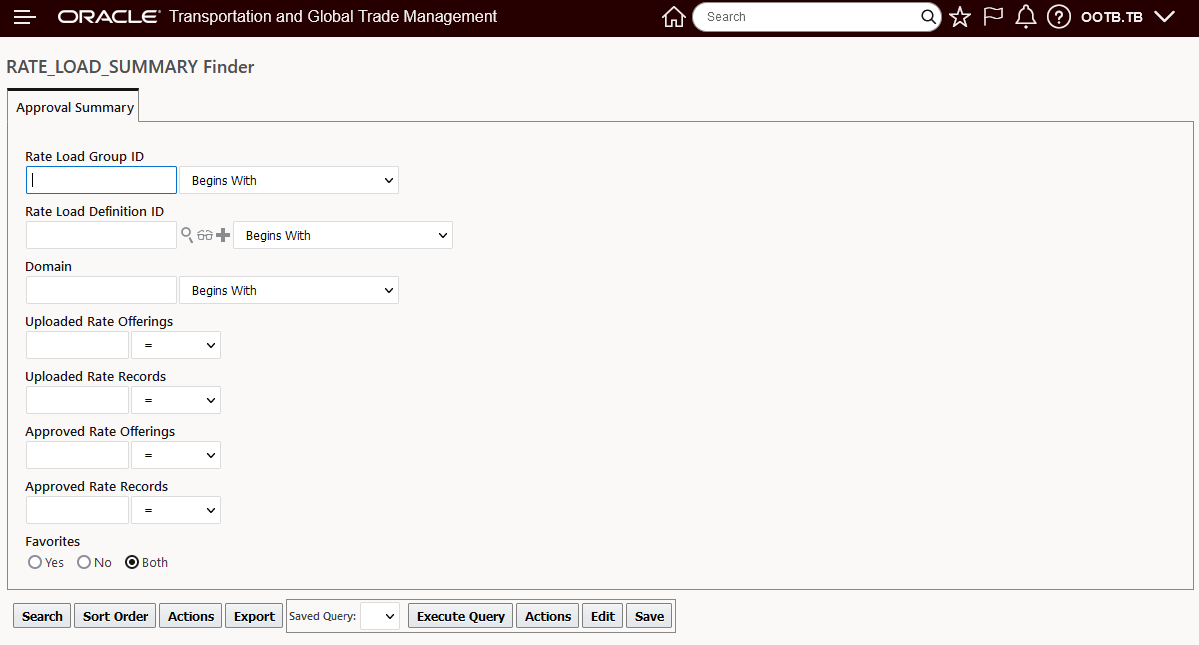Open Approved Rate Records operator dropdown
This screenshot has height=645, width=1199.
[x=176, y=510]
